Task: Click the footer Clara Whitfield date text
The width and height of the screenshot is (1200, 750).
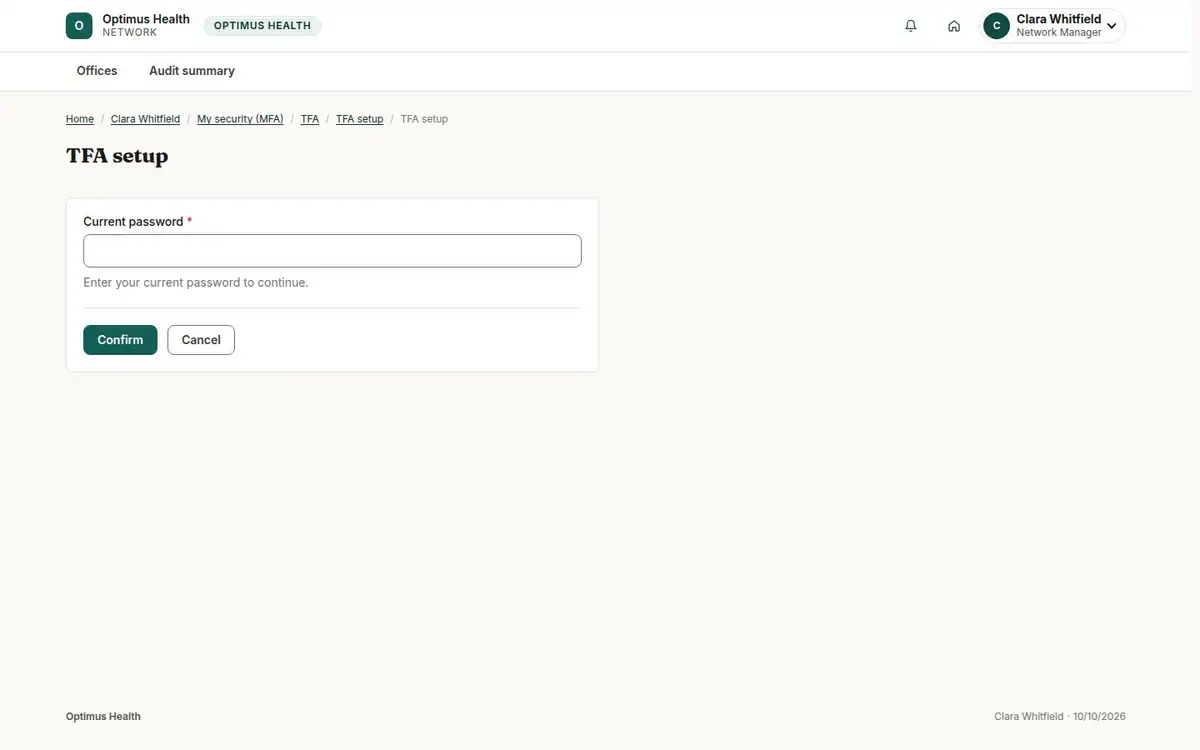Action: coord(1060,717)
